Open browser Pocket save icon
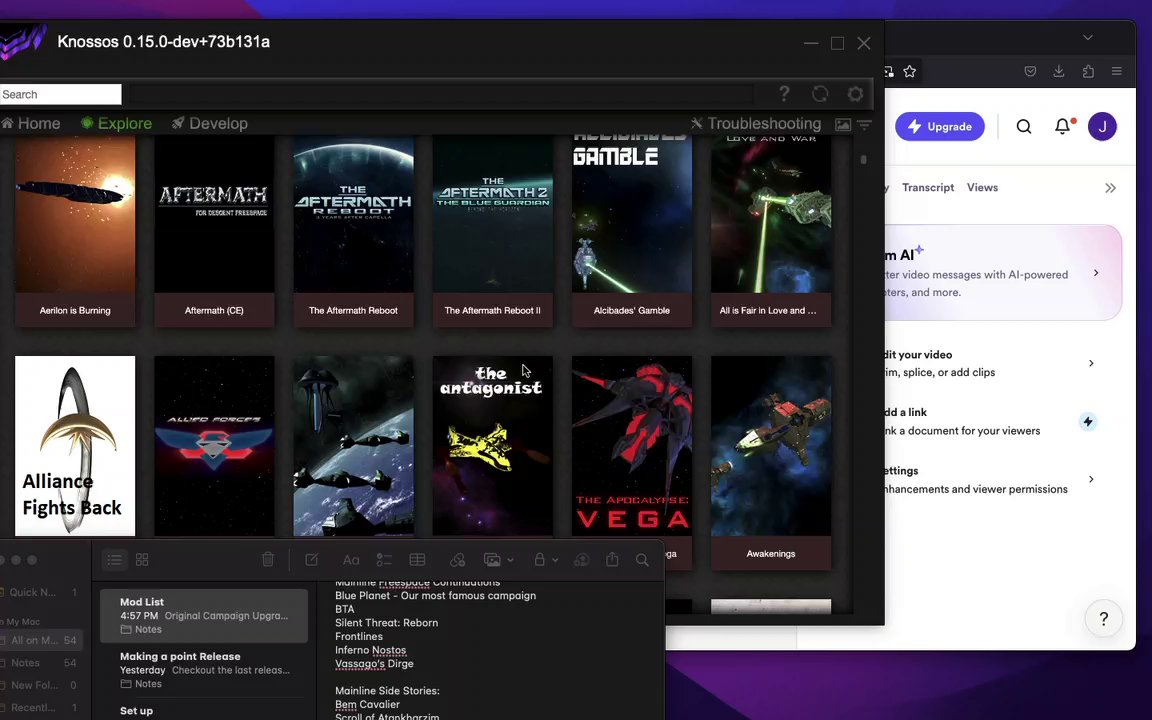 coord(1030,71)
